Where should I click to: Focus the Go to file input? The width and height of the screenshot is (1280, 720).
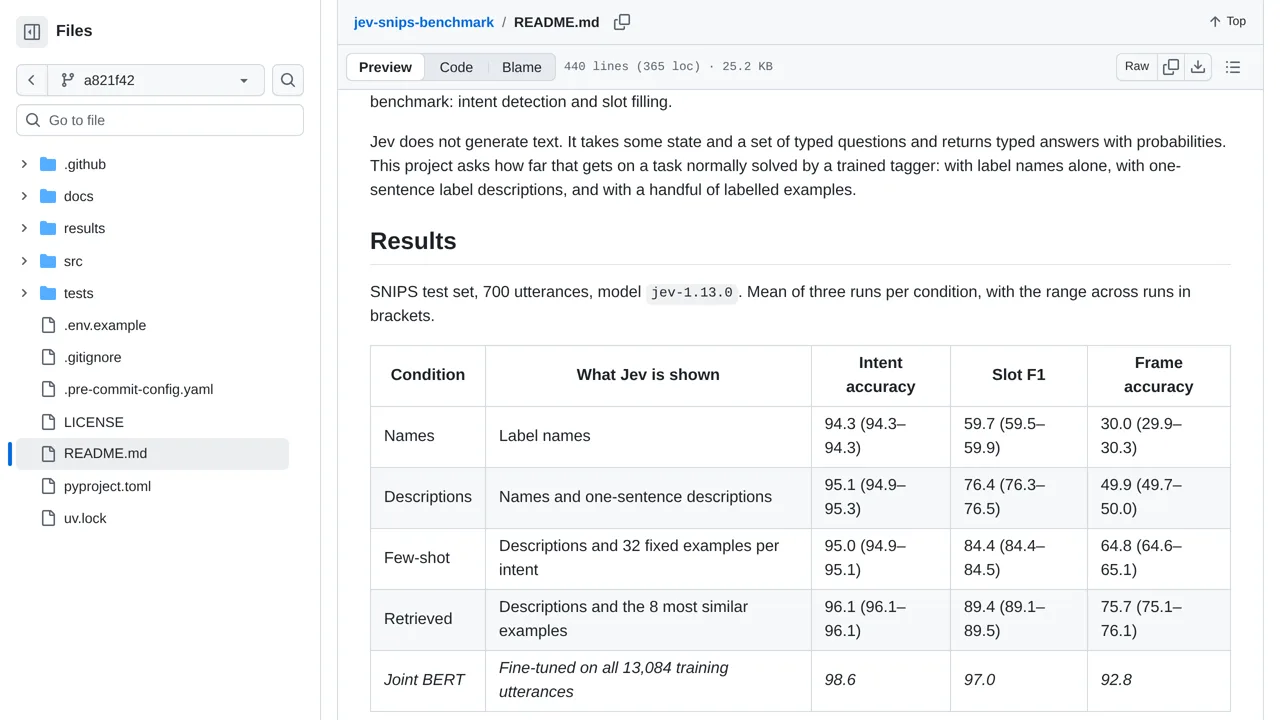pos(160,120)
